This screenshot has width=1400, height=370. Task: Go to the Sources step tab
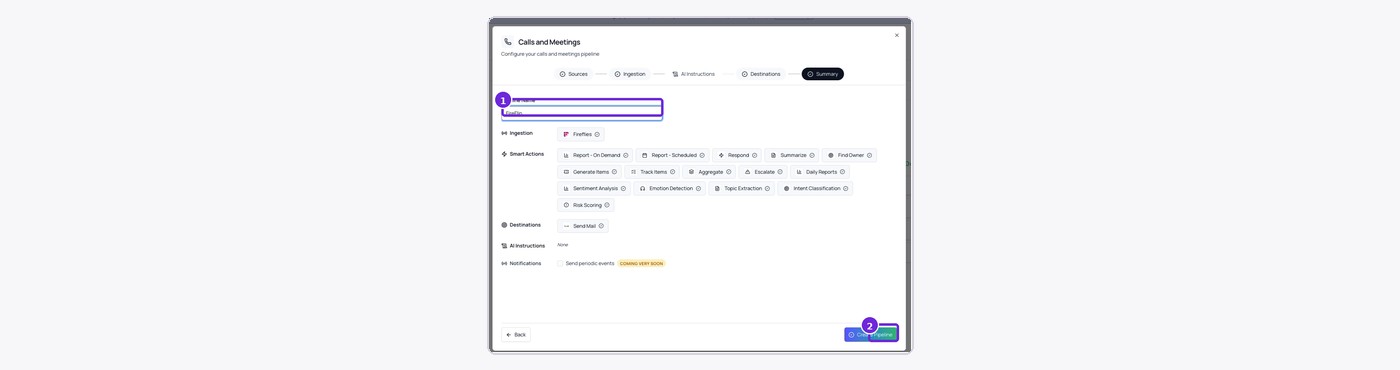click(x=573, y=74)
